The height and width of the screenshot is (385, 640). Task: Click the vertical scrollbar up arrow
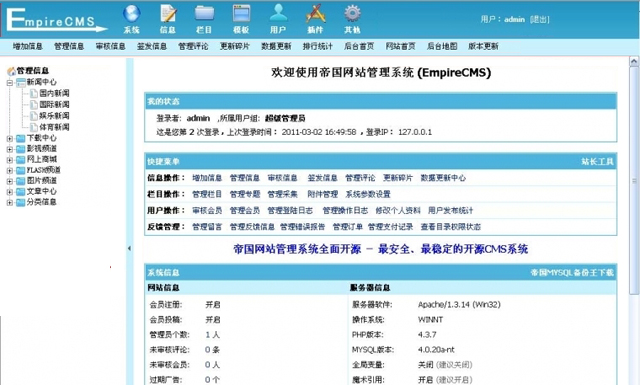634,62
